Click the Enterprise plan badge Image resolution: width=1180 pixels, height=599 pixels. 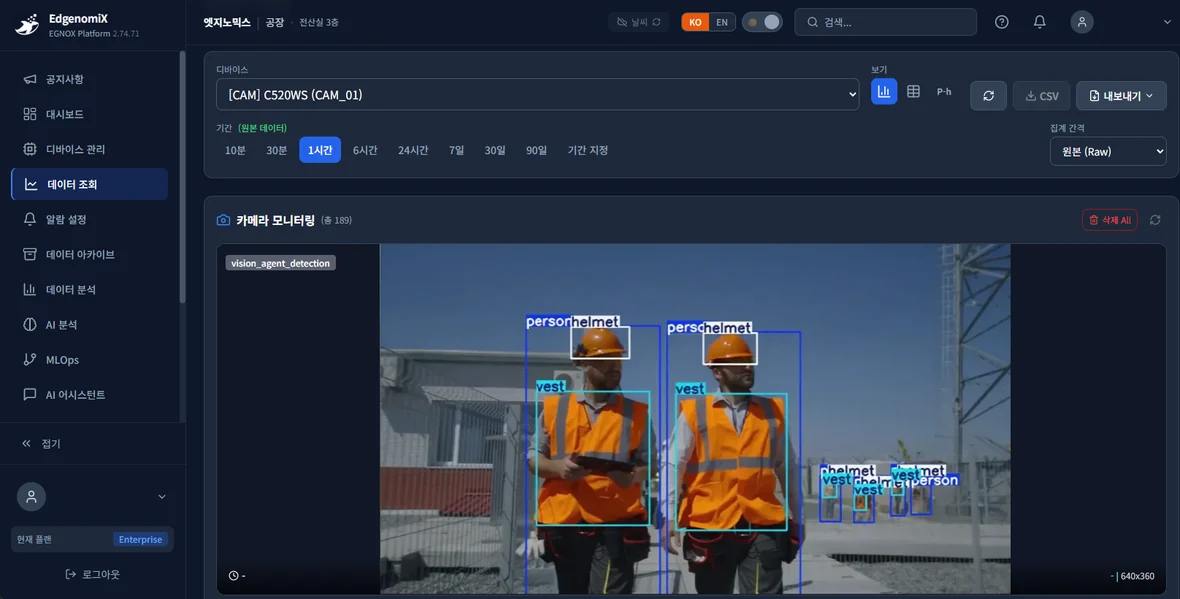pyautogui.click(x=140, y=540)
